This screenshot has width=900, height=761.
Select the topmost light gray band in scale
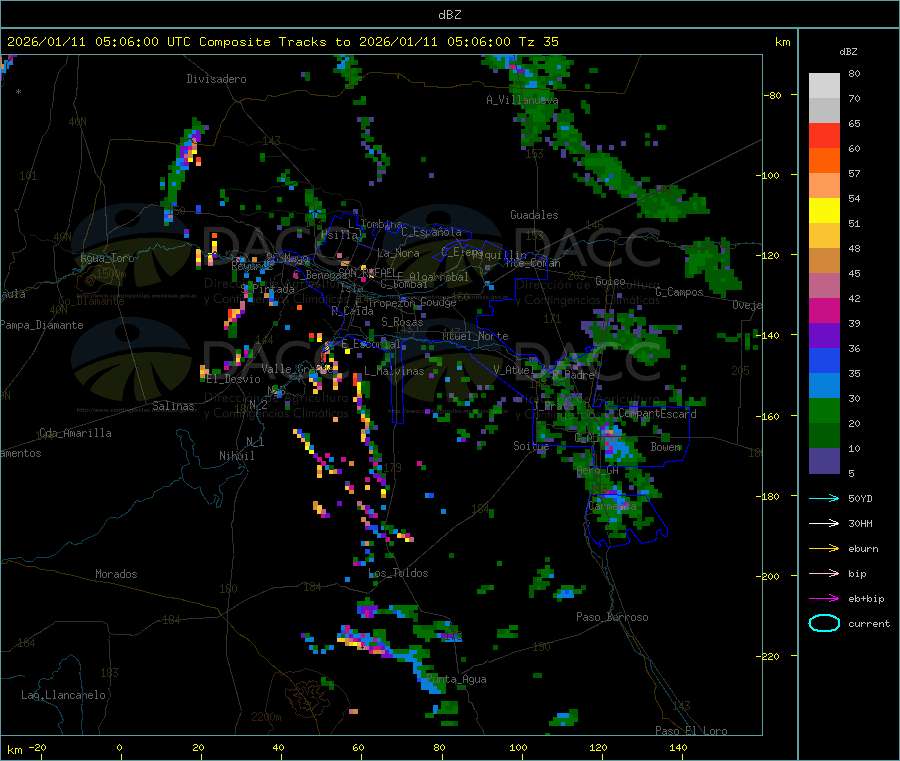[x=824, y=86]
